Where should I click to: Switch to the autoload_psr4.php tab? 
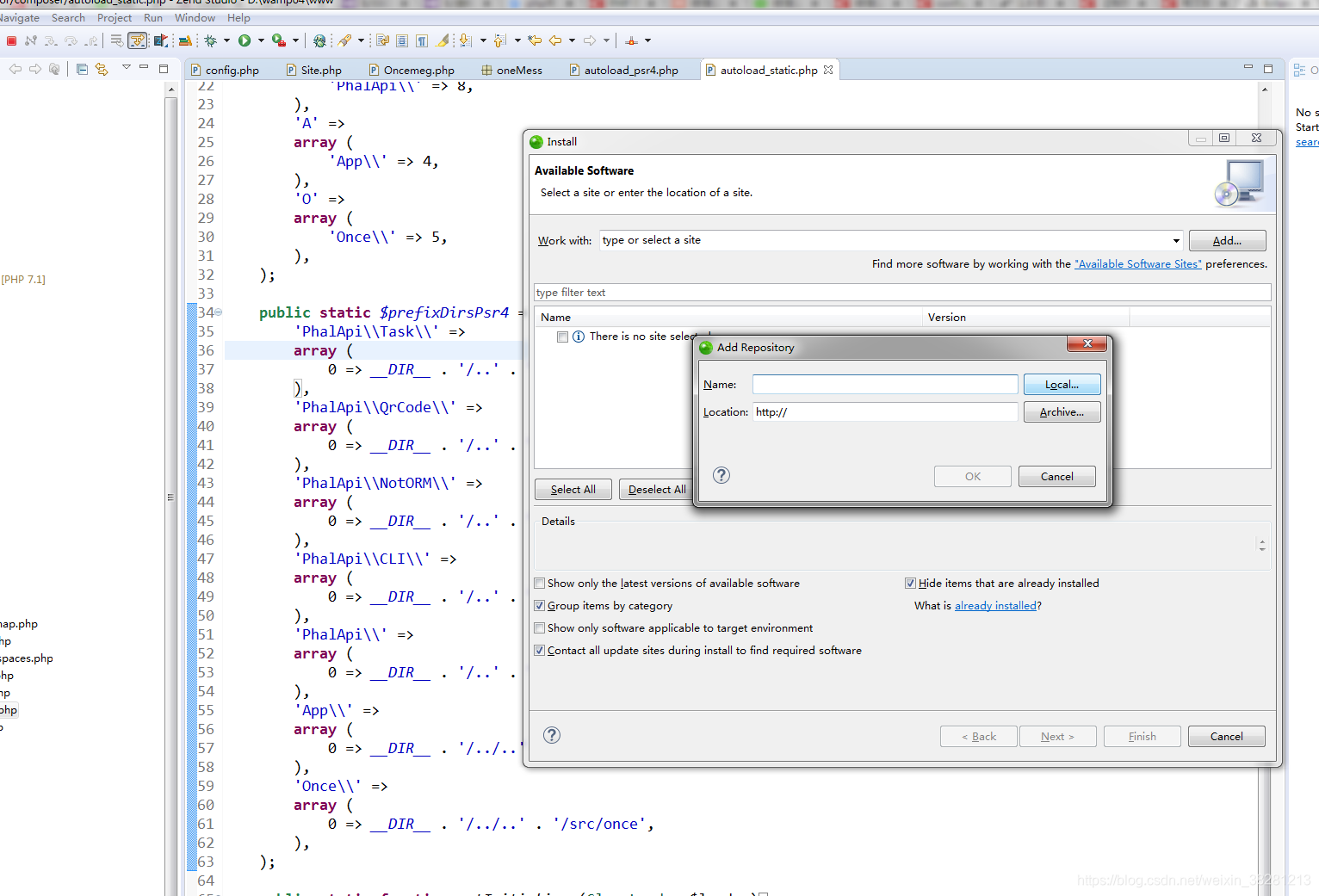[x=624, y=71]
